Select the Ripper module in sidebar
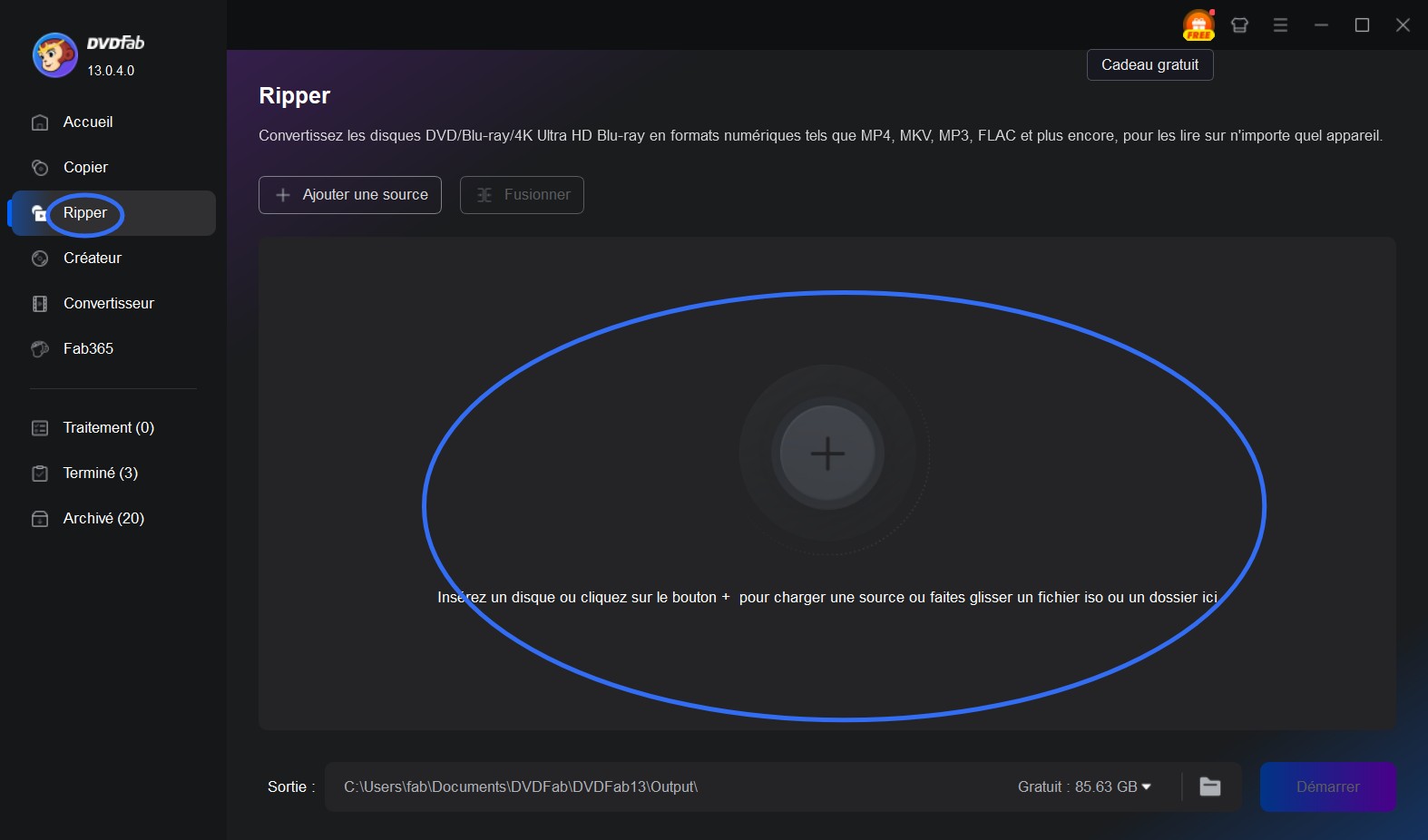Screen dimensions: 1428x840 (113, 213)
